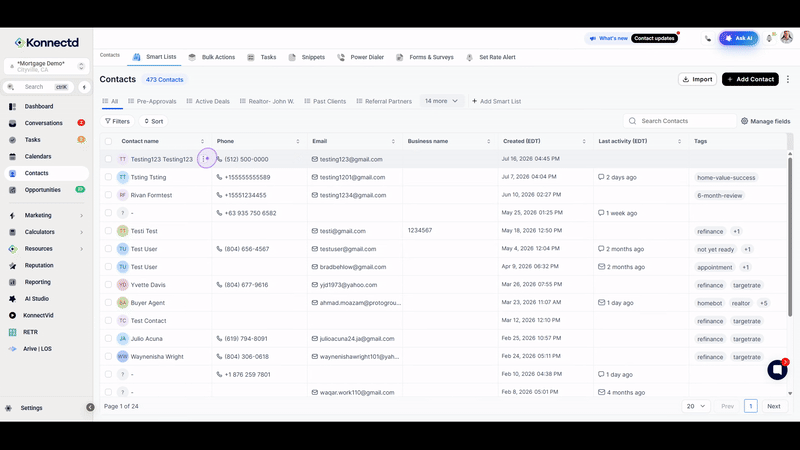Screen dimensions: 800x450
Task: Expand the Resources submenu
Action: 82,249
